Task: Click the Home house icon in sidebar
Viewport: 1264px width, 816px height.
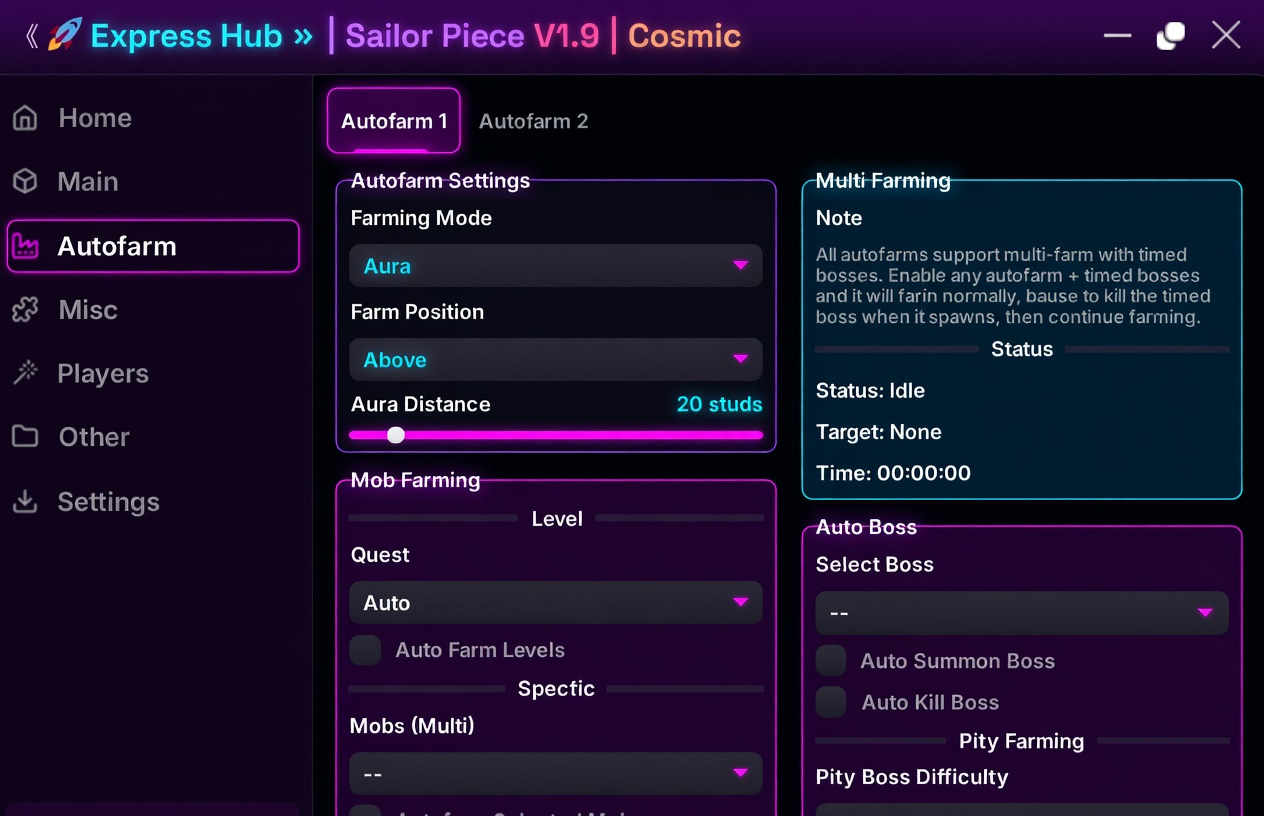Action: click(25, 118)
